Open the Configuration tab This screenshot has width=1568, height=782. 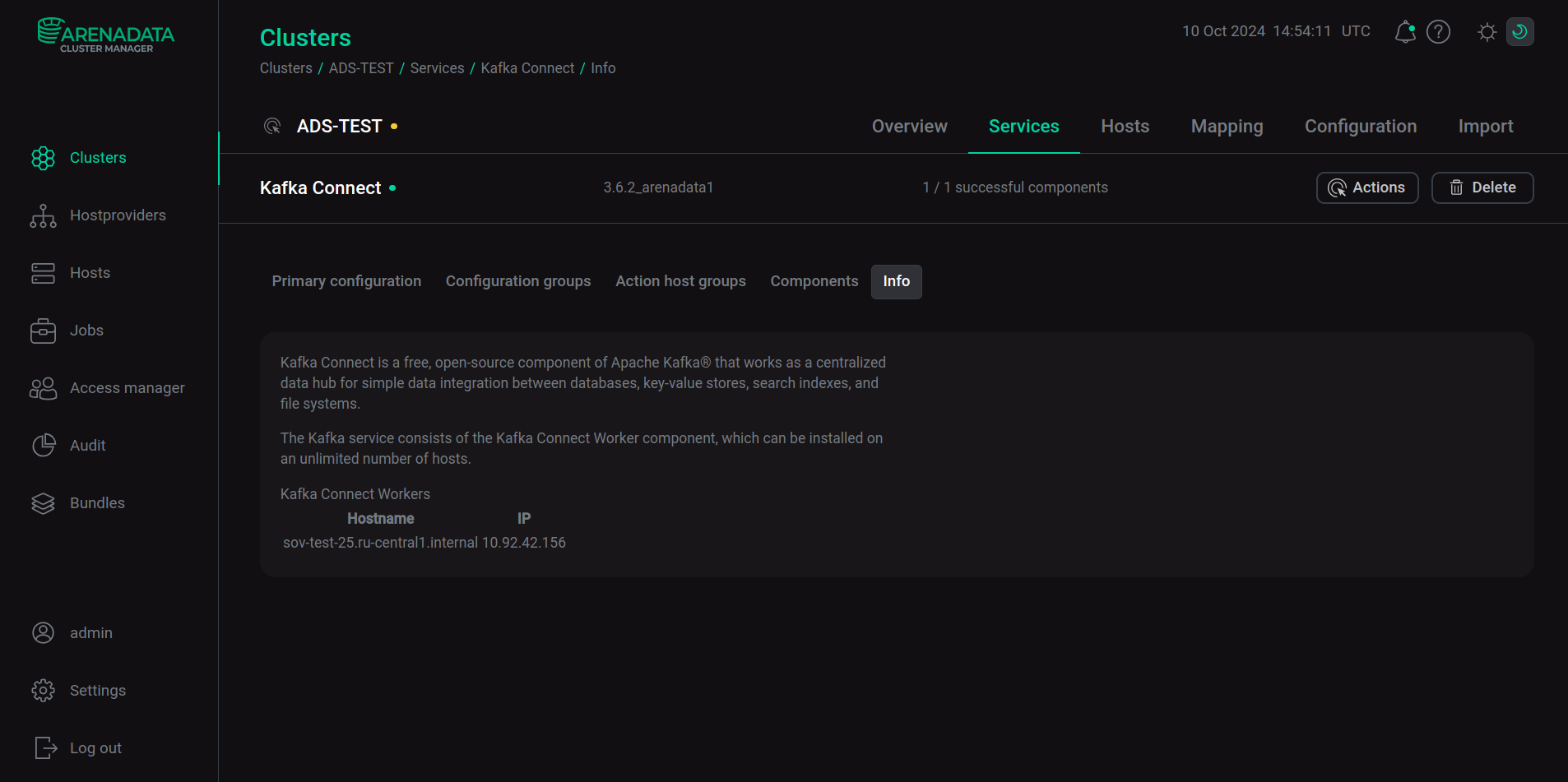point(1361,127)
